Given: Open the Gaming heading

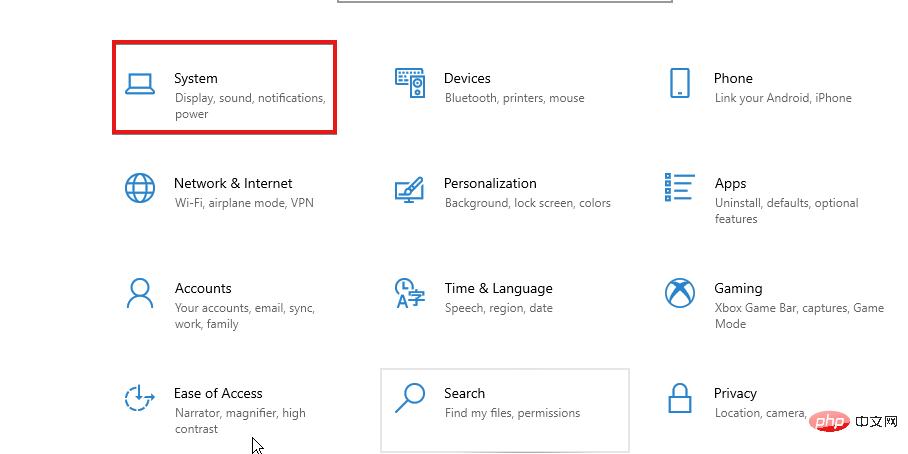Looking at the screenshot, I should click(x=738, y=288).
